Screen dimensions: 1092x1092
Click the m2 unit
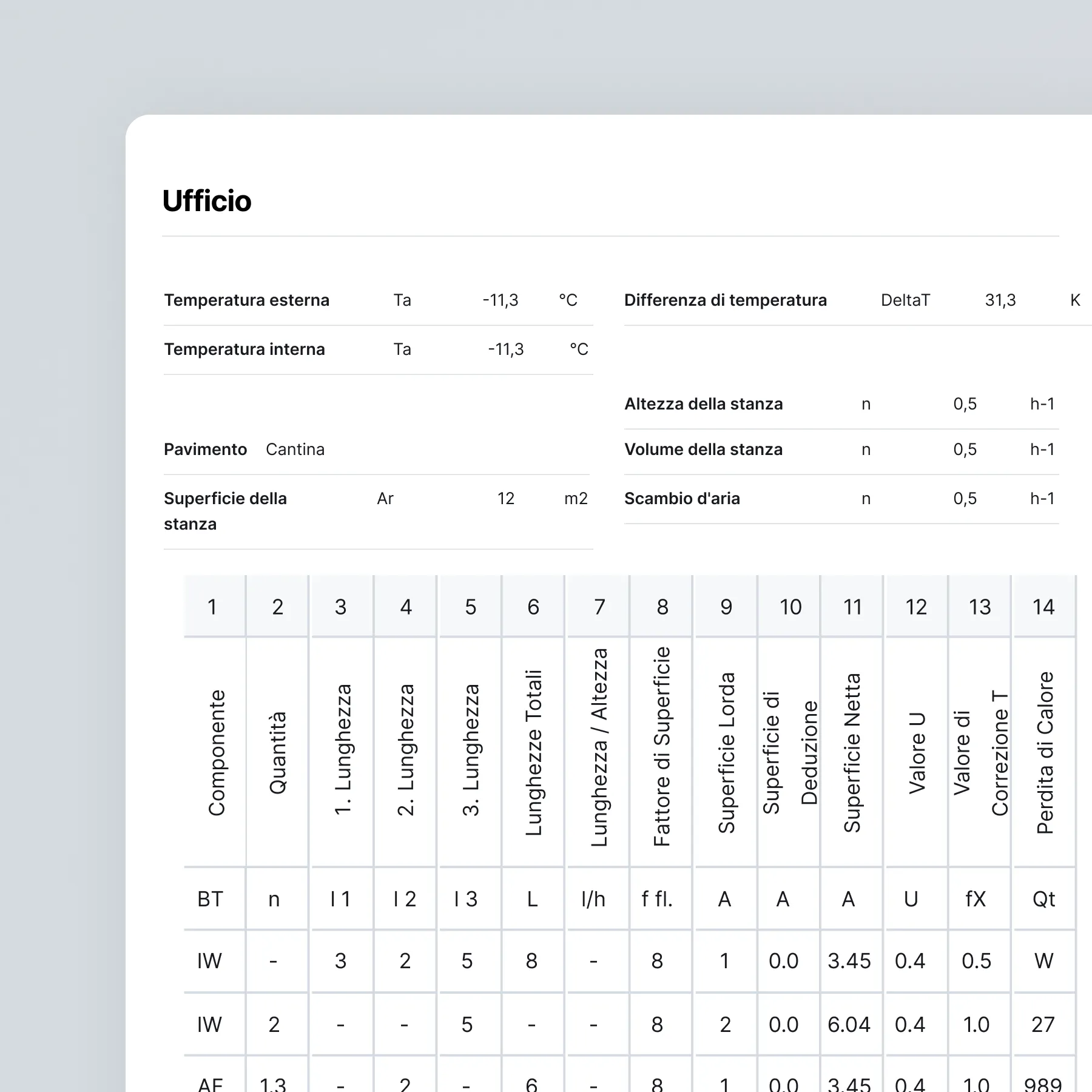(x=576, y=499)
